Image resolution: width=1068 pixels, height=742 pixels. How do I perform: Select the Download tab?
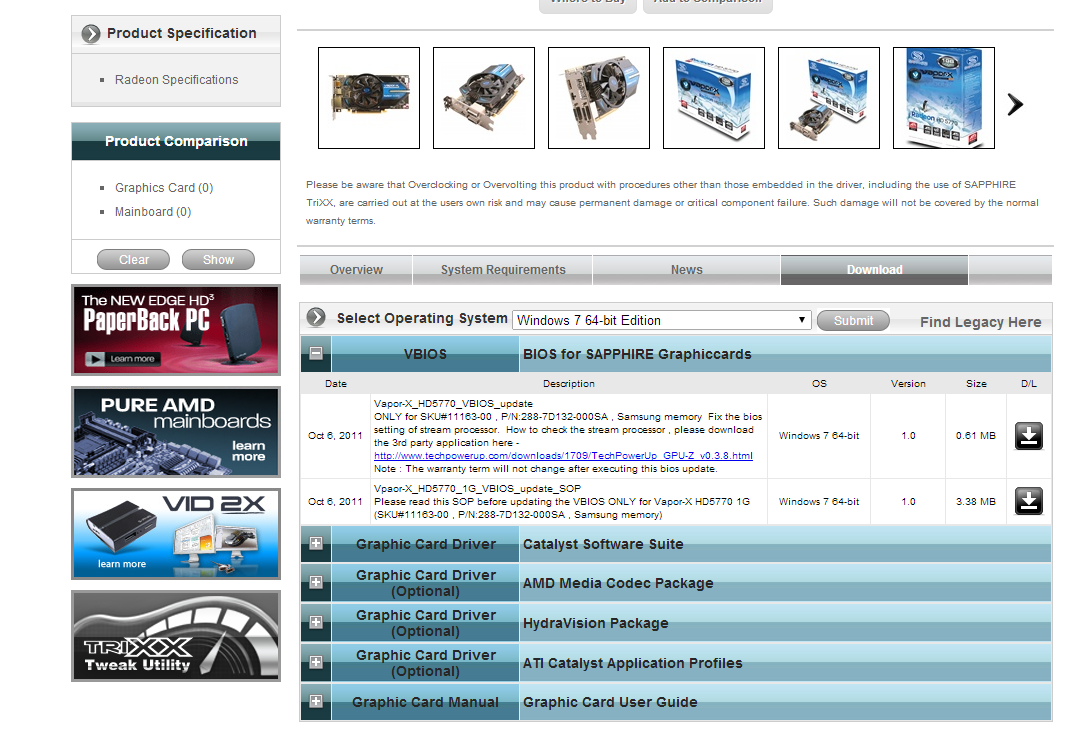tap(875, 270)
